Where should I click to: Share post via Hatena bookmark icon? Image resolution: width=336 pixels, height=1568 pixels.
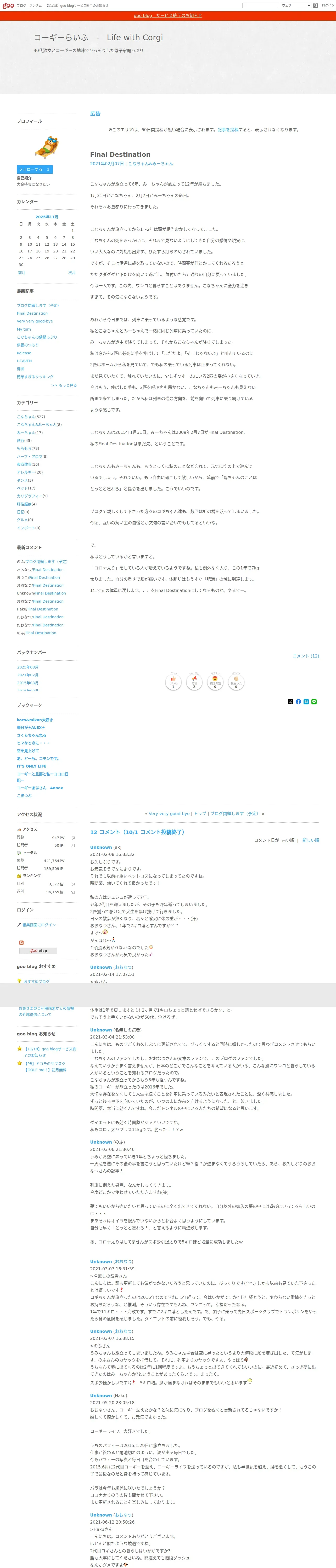306,702
